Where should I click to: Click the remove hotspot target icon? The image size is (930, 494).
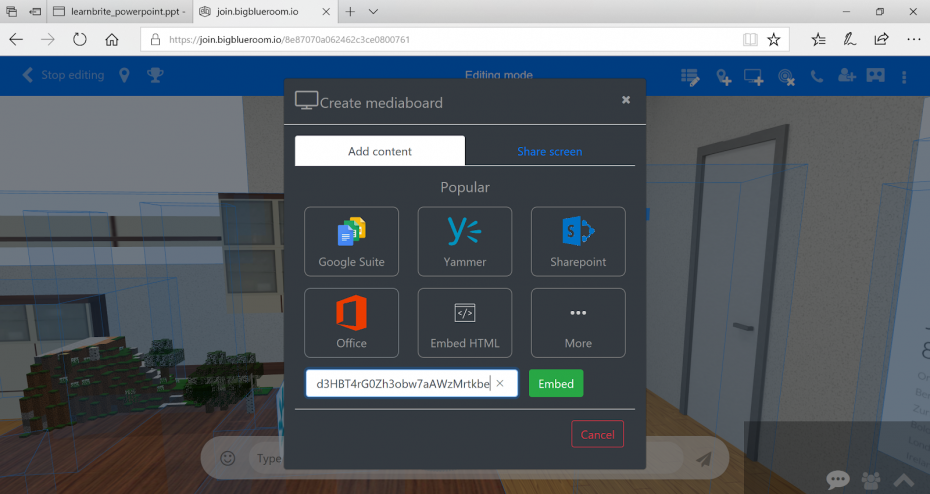pos(786,77)
